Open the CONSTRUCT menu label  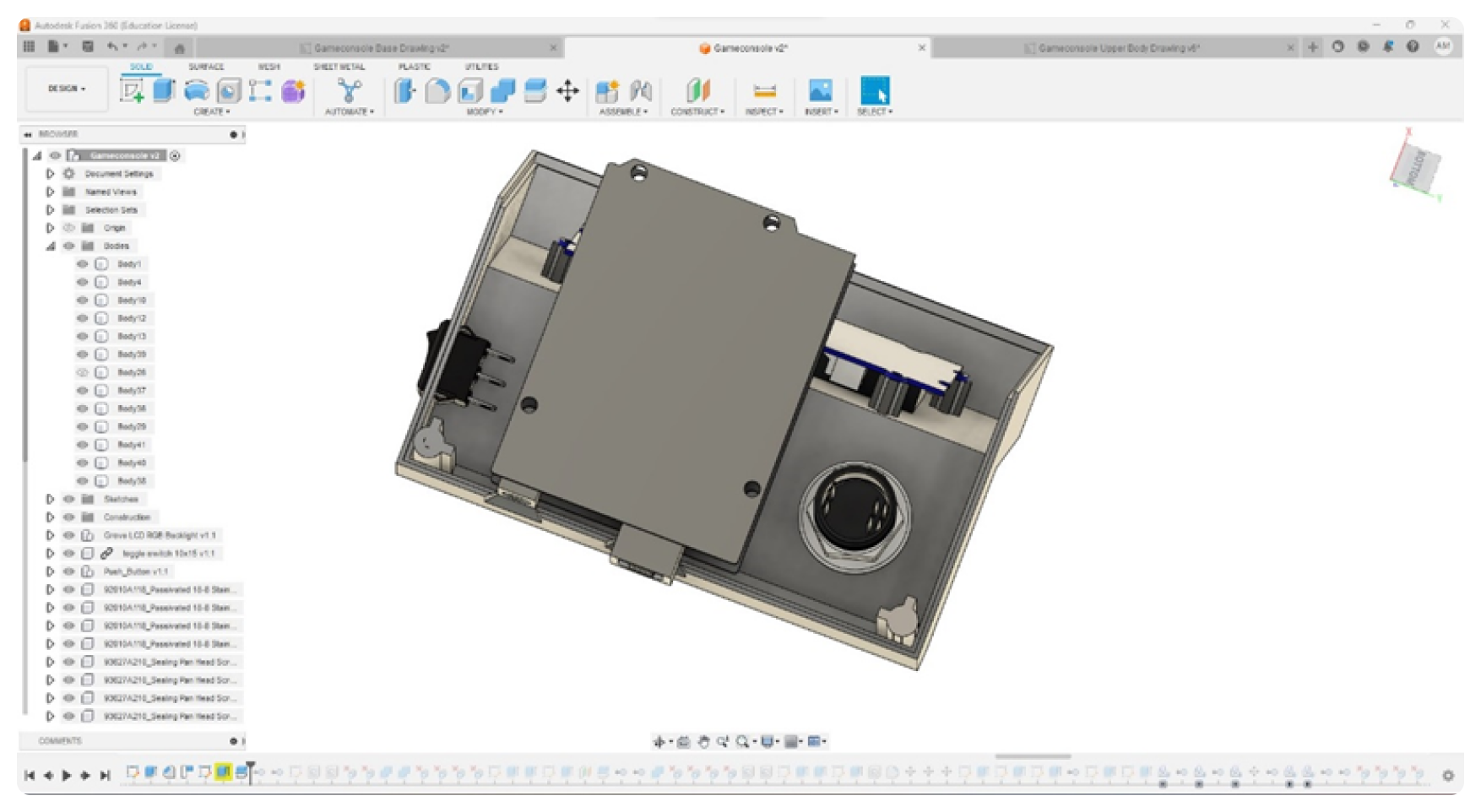[x=697, y=111]
